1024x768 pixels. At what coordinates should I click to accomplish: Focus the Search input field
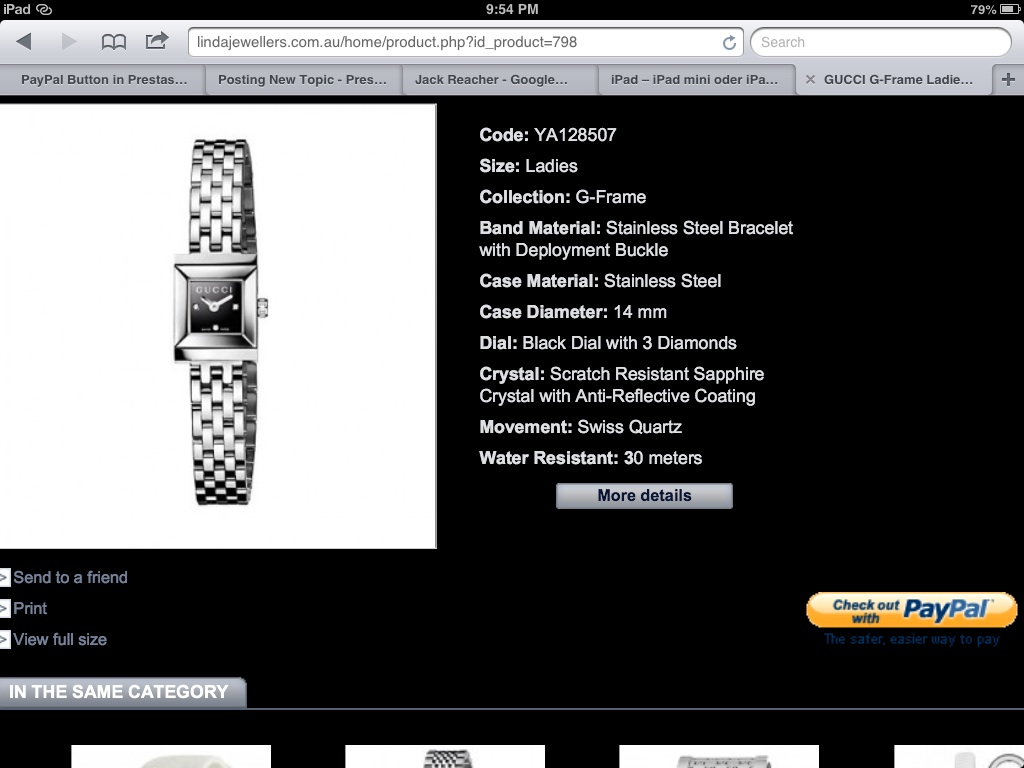tap(881, 42)
